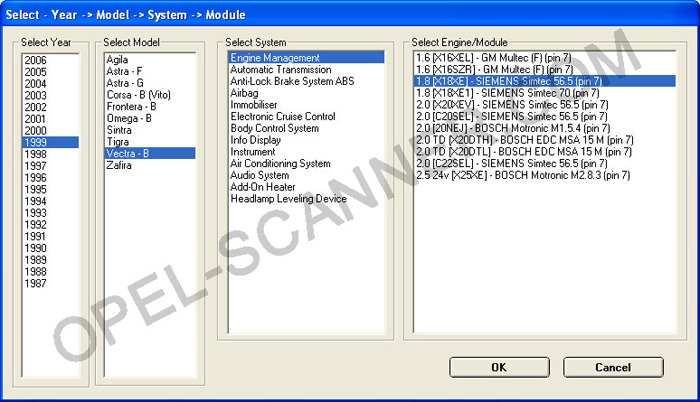Select year 2006 in the year list
700x402 pixels.
pos(36,60)
